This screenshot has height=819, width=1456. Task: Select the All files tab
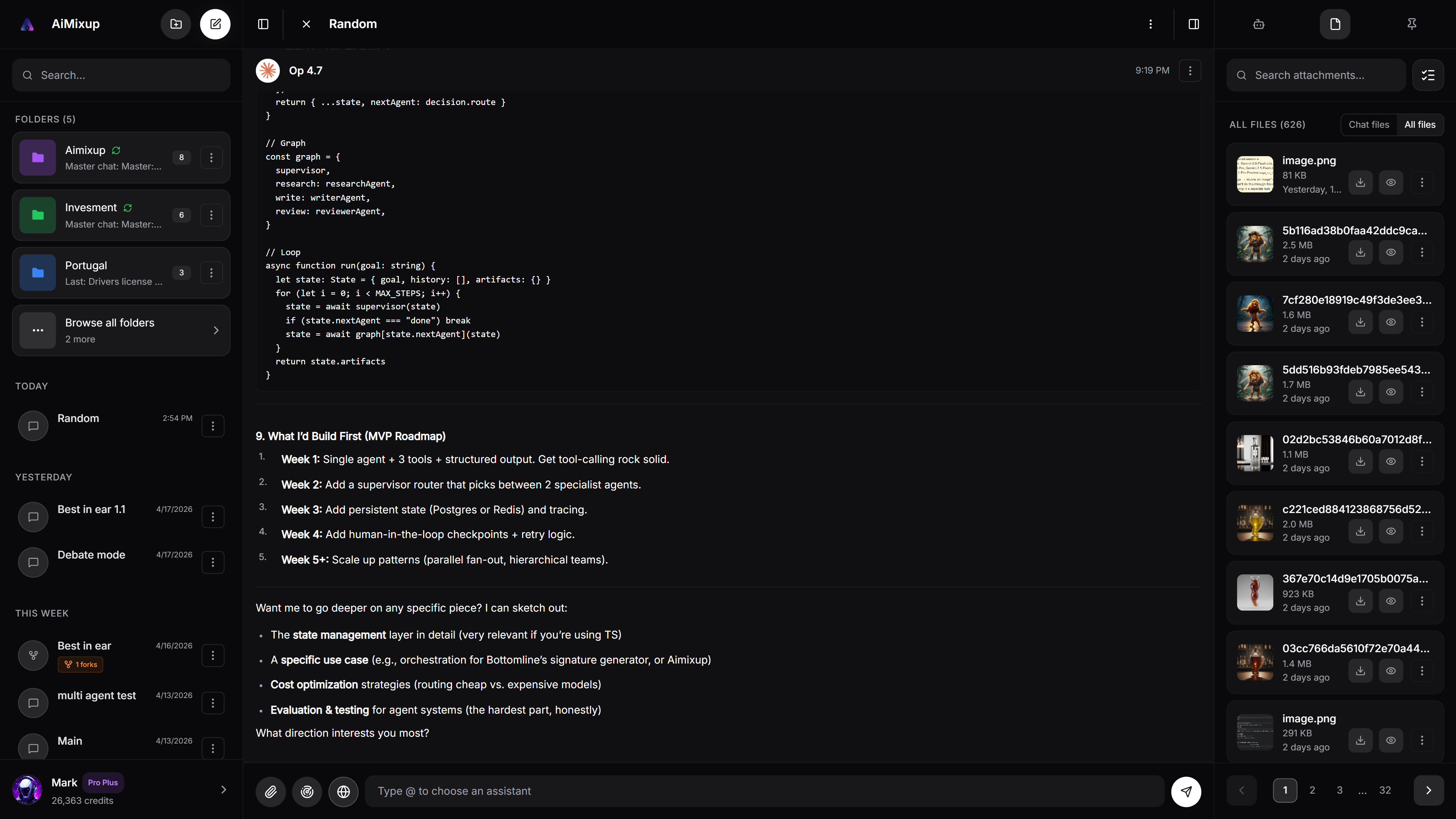(x=1419, y=125)
